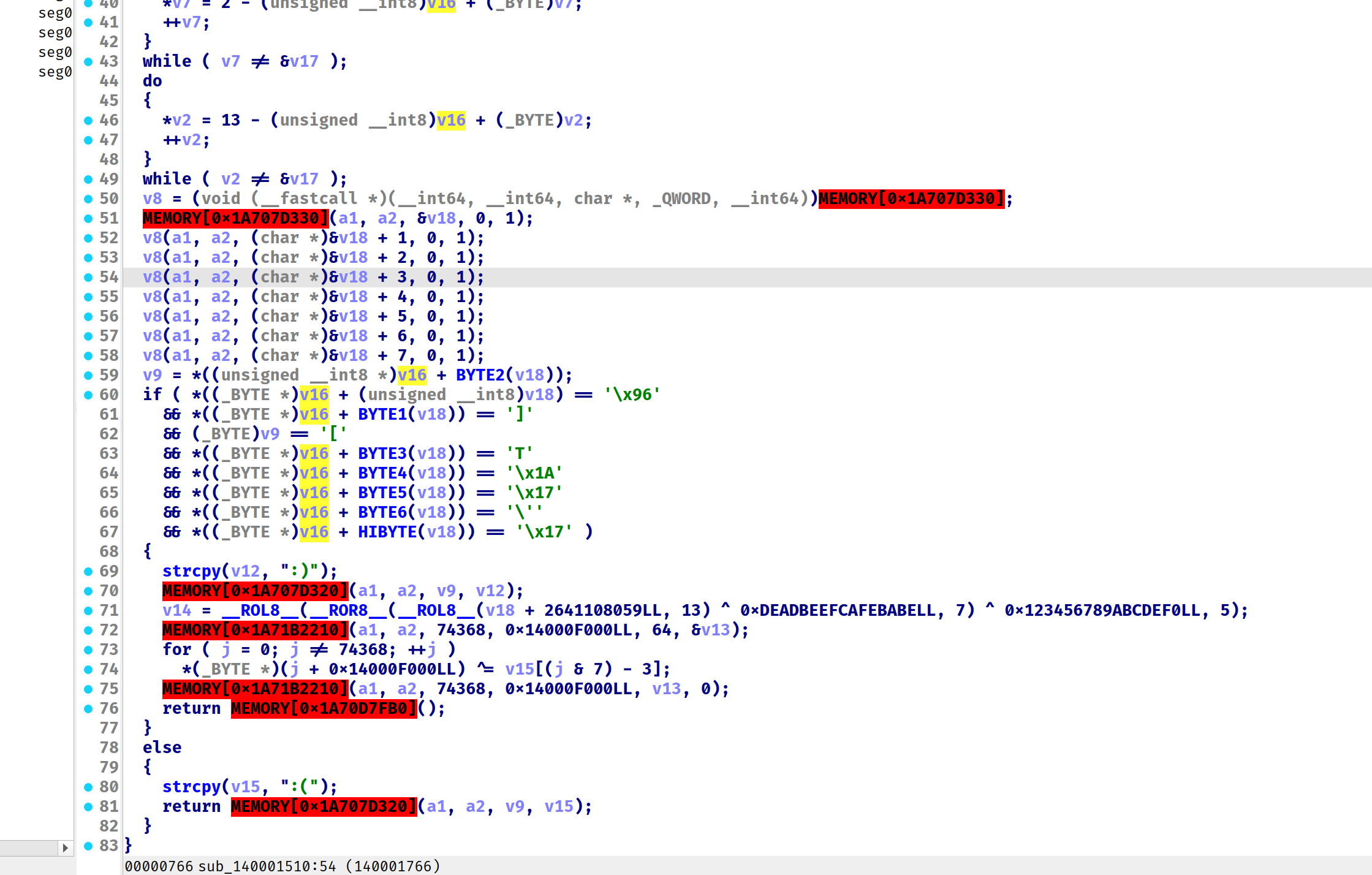The width and height of the screenshot is (1372, 875).
Task: Click MEMORY[0x1A70D7FB0] on line 76
Action: pos(324,708)
